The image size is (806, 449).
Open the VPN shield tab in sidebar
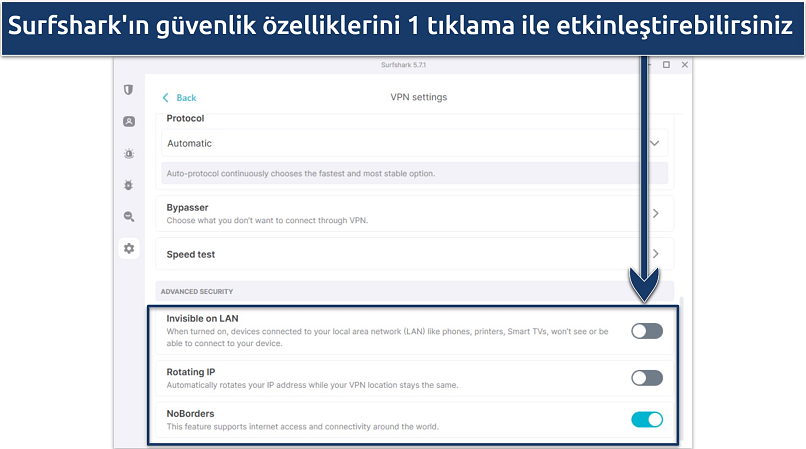129,90
